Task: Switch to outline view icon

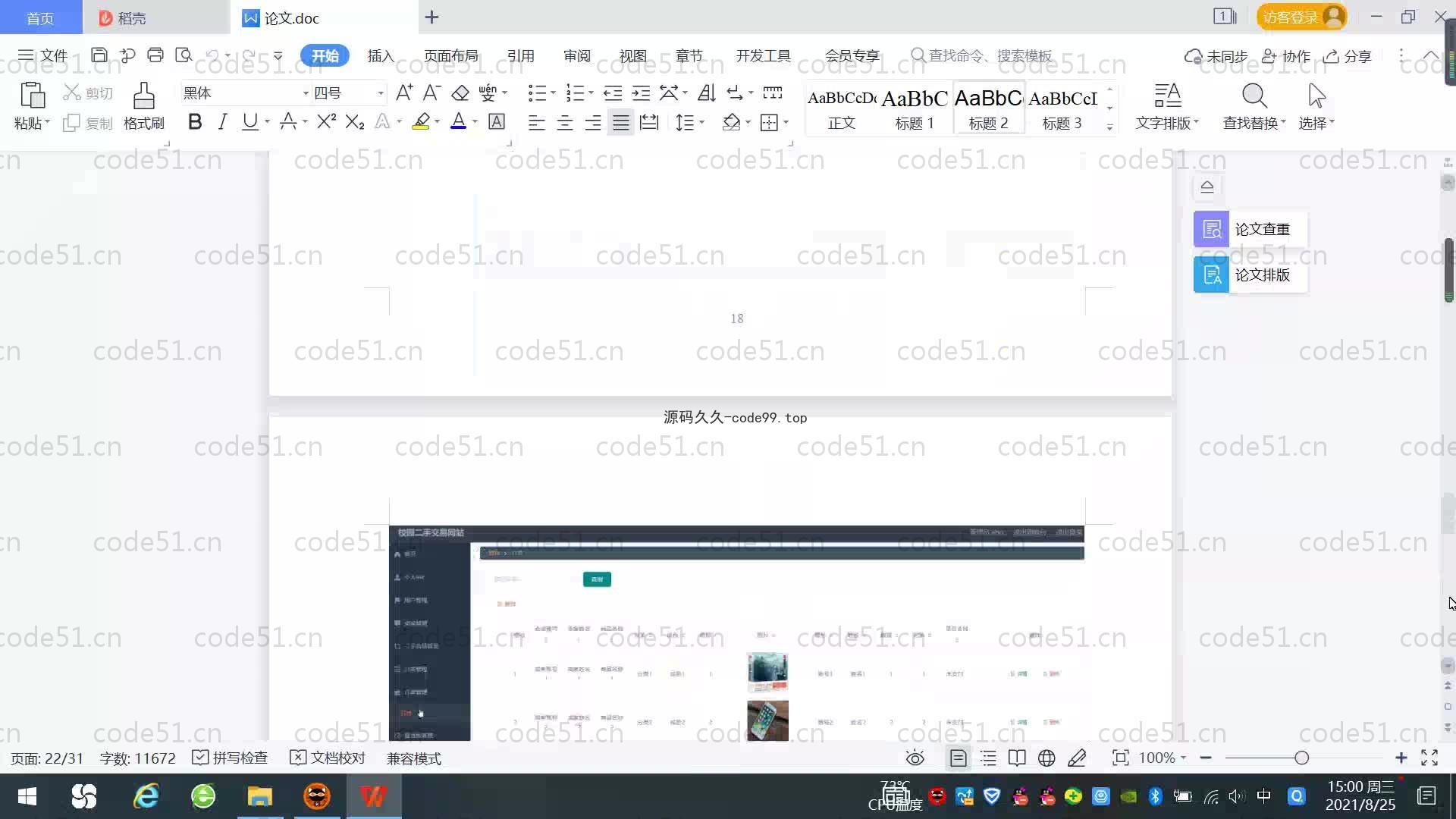Action: [988, 758]
